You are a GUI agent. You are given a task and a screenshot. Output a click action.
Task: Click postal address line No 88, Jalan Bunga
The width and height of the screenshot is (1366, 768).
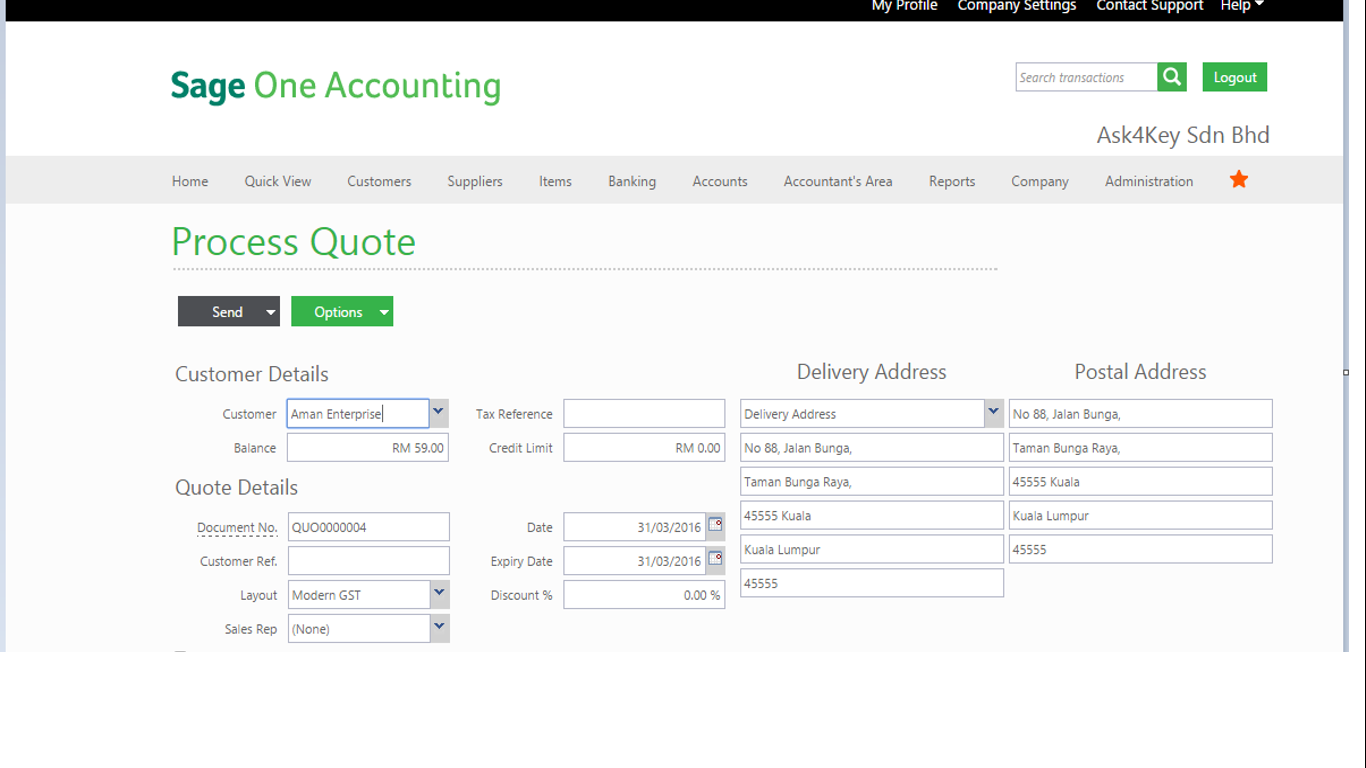pyautogui.click(x=1141, y=413)
